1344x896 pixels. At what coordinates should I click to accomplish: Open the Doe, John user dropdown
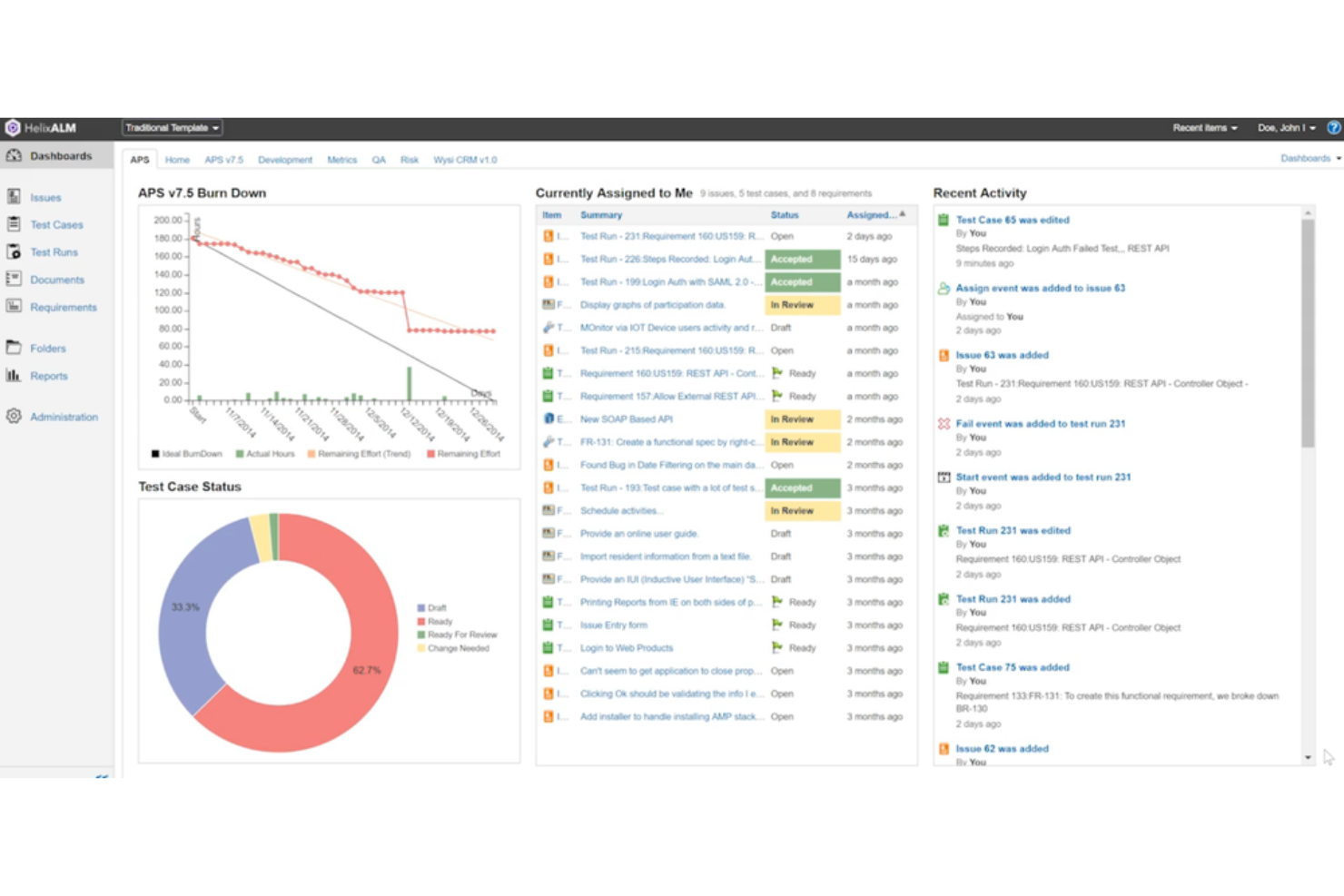pyautogui.click(x=1286, y=128)
